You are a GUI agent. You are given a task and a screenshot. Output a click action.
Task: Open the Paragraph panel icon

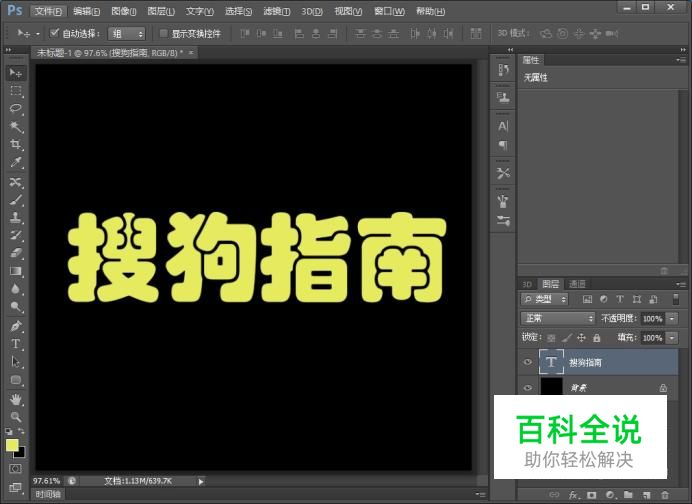[503, 145]
